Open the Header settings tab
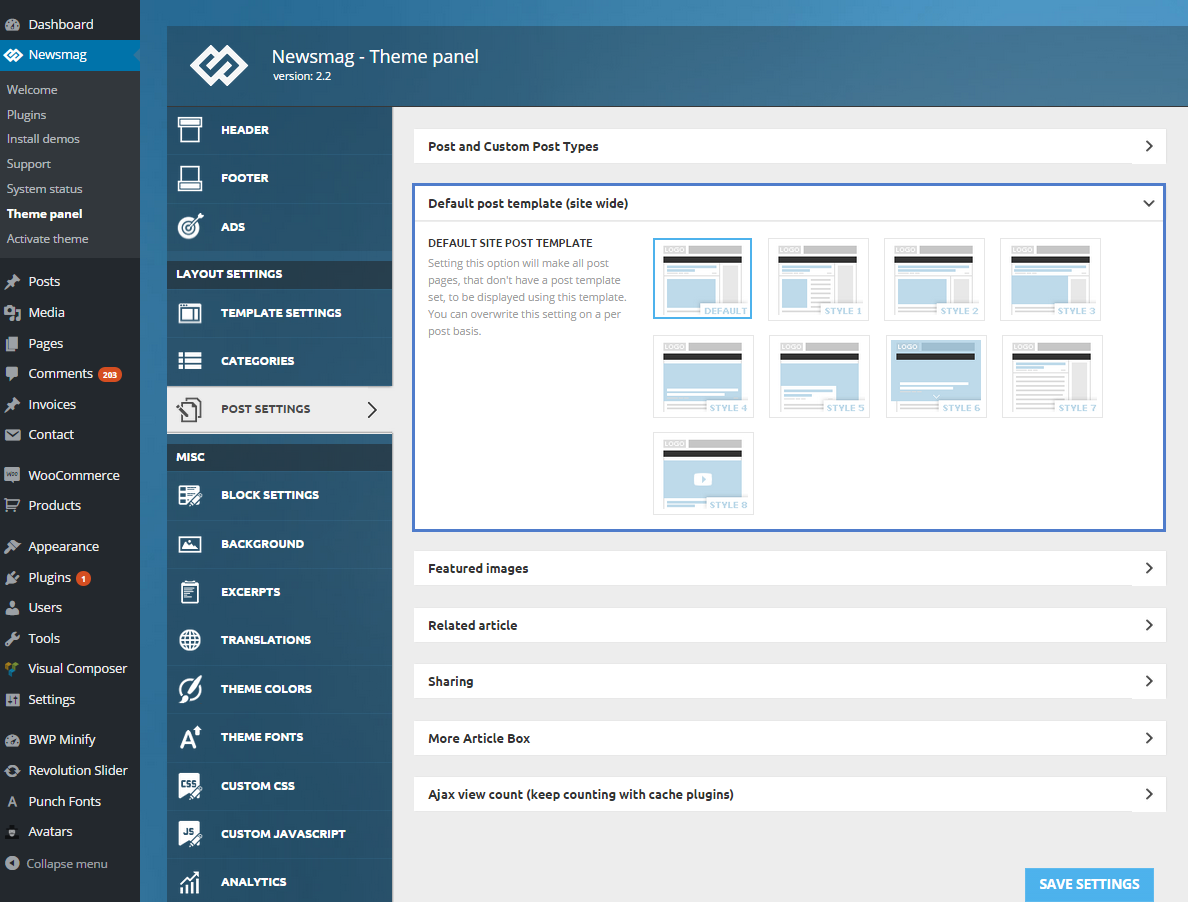The height and width of the screenshot is (902, 1188). click(280, 130)
